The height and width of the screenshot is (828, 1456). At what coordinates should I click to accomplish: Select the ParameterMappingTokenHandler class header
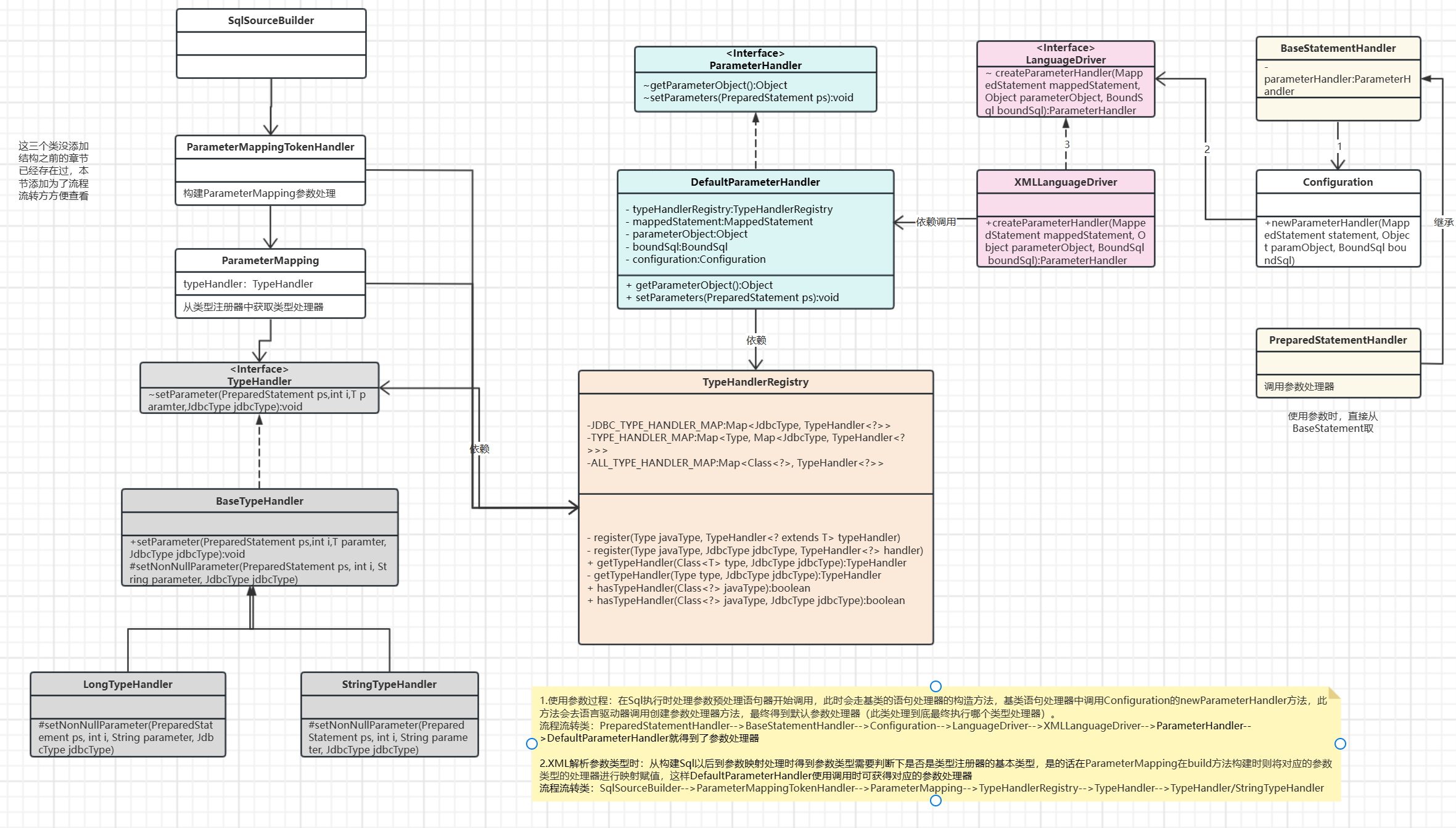tap(270, 147)
